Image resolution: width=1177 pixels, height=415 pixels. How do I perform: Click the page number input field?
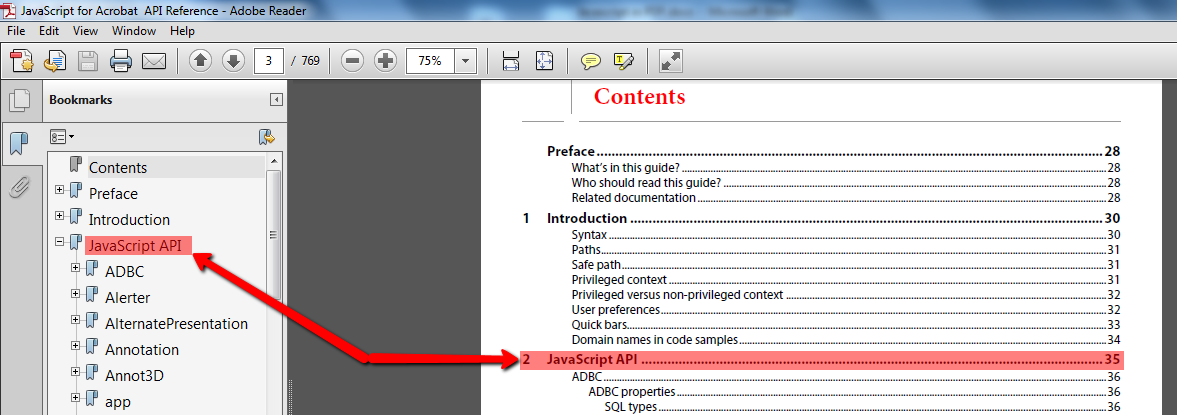[269, 61]
